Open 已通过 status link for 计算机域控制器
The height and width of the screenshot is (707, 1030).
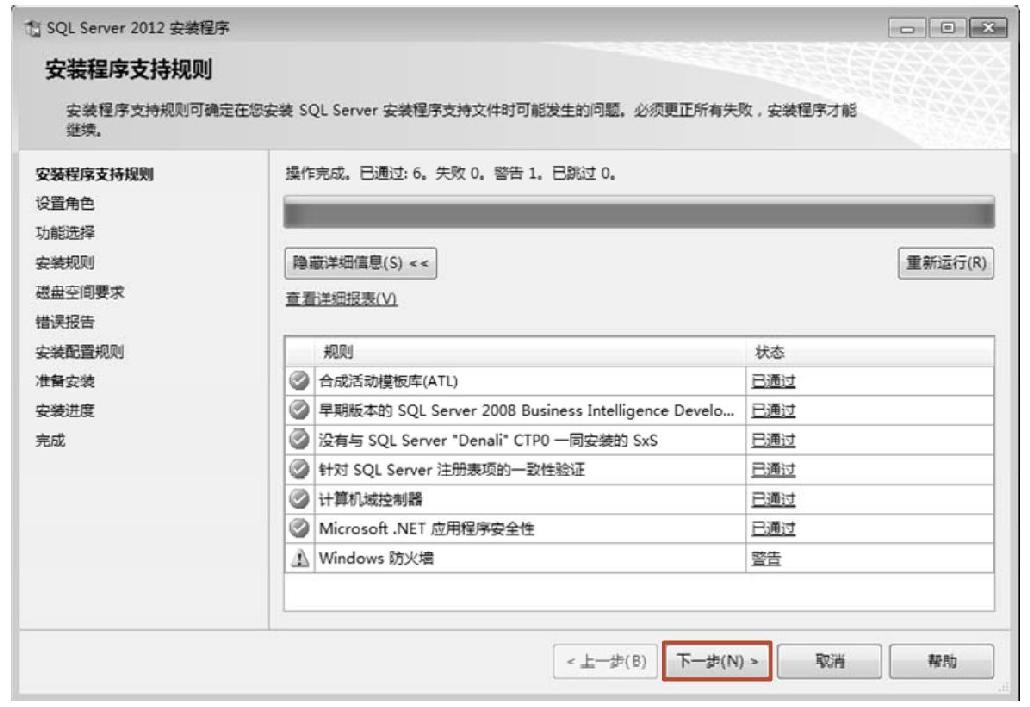(x=773, y=499)
